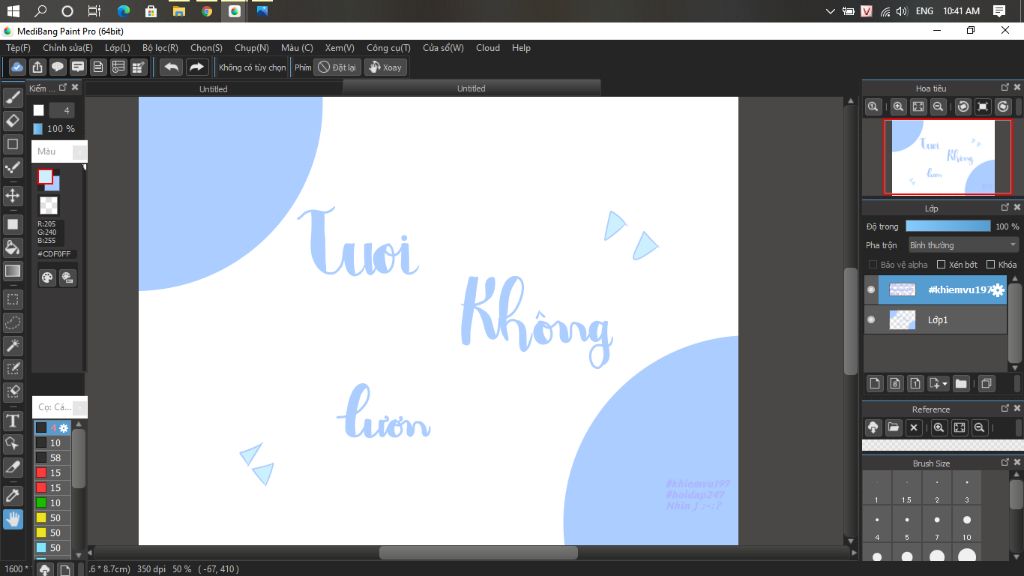Open File Explorer on the taskbar
Image resolution: width=1024 pixels, height=576 pixels.
pos(178,11)
